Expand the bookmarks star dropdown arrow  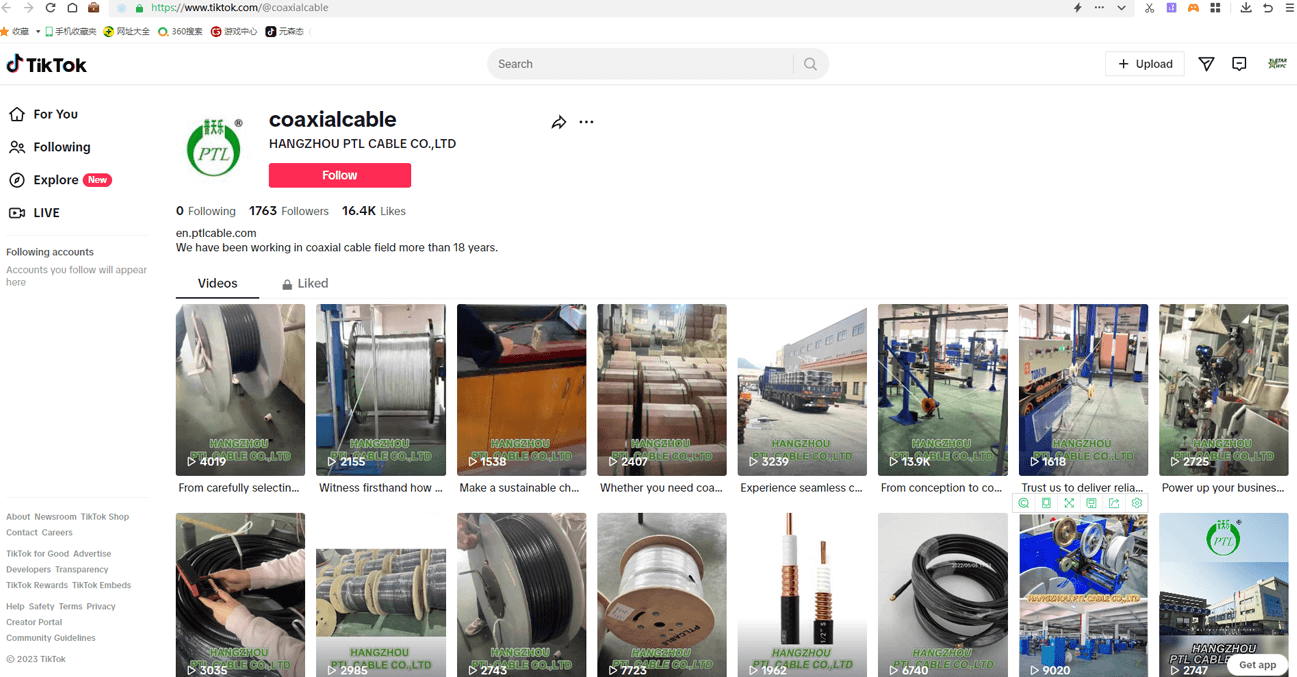(x=38, y=31)
